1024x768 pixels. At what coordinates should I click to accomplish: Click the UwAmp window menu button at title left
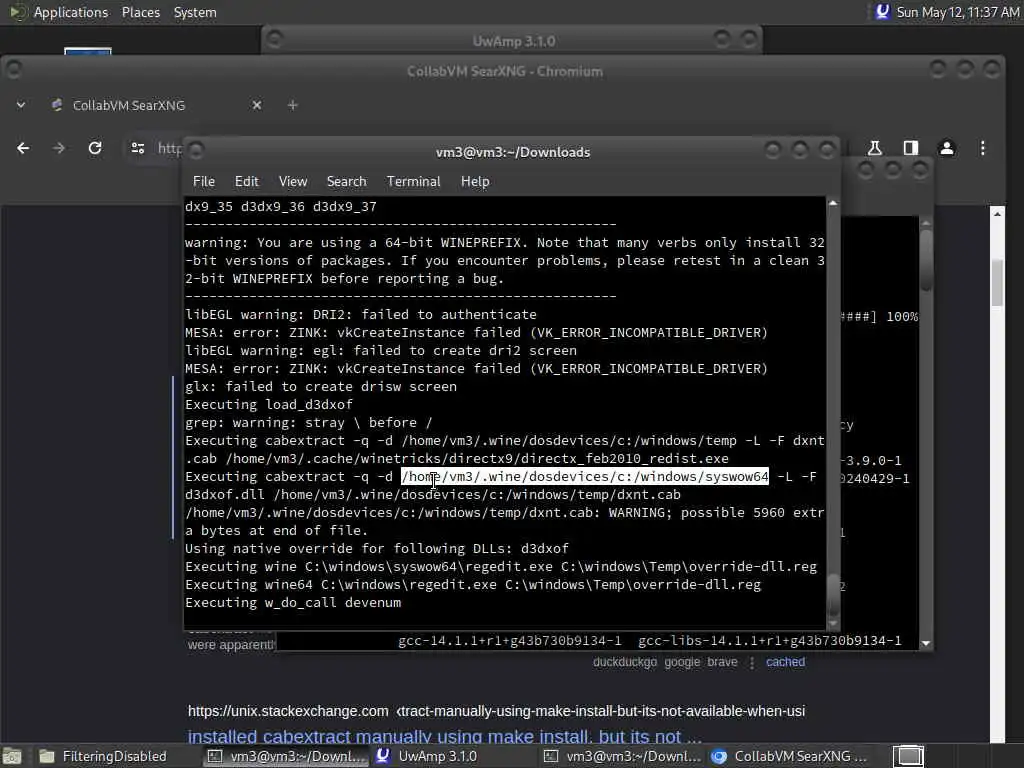coord(274,40)
